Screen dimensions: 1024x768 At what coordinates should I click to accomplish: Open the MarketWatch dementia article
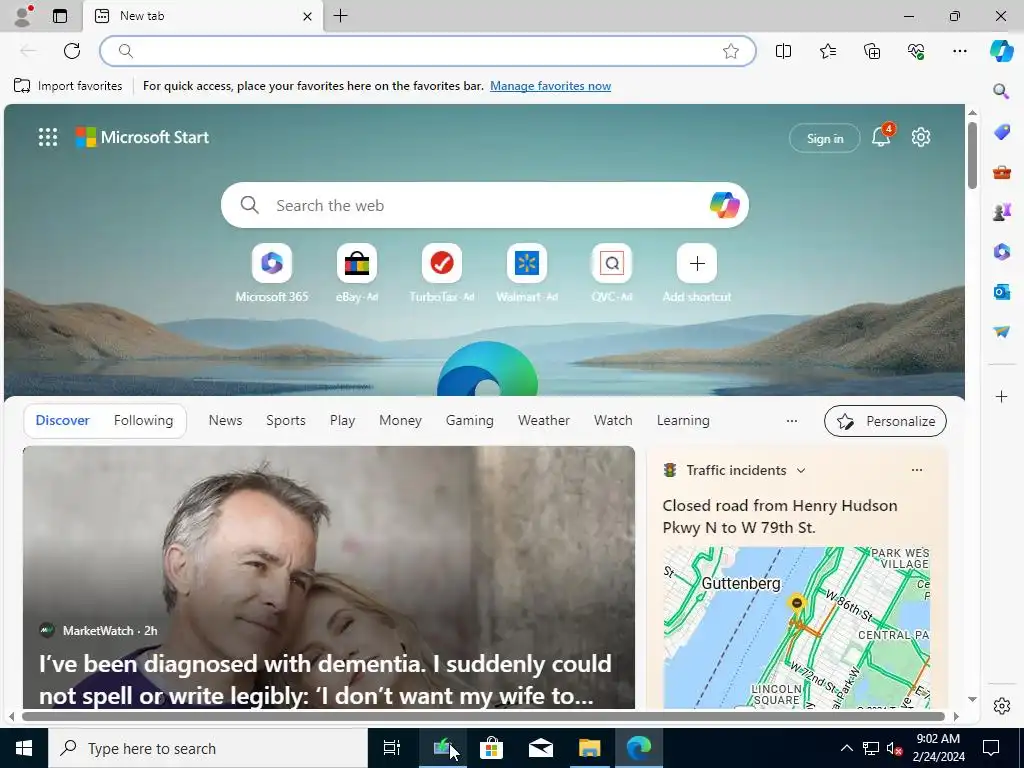(x=328, y=577)
